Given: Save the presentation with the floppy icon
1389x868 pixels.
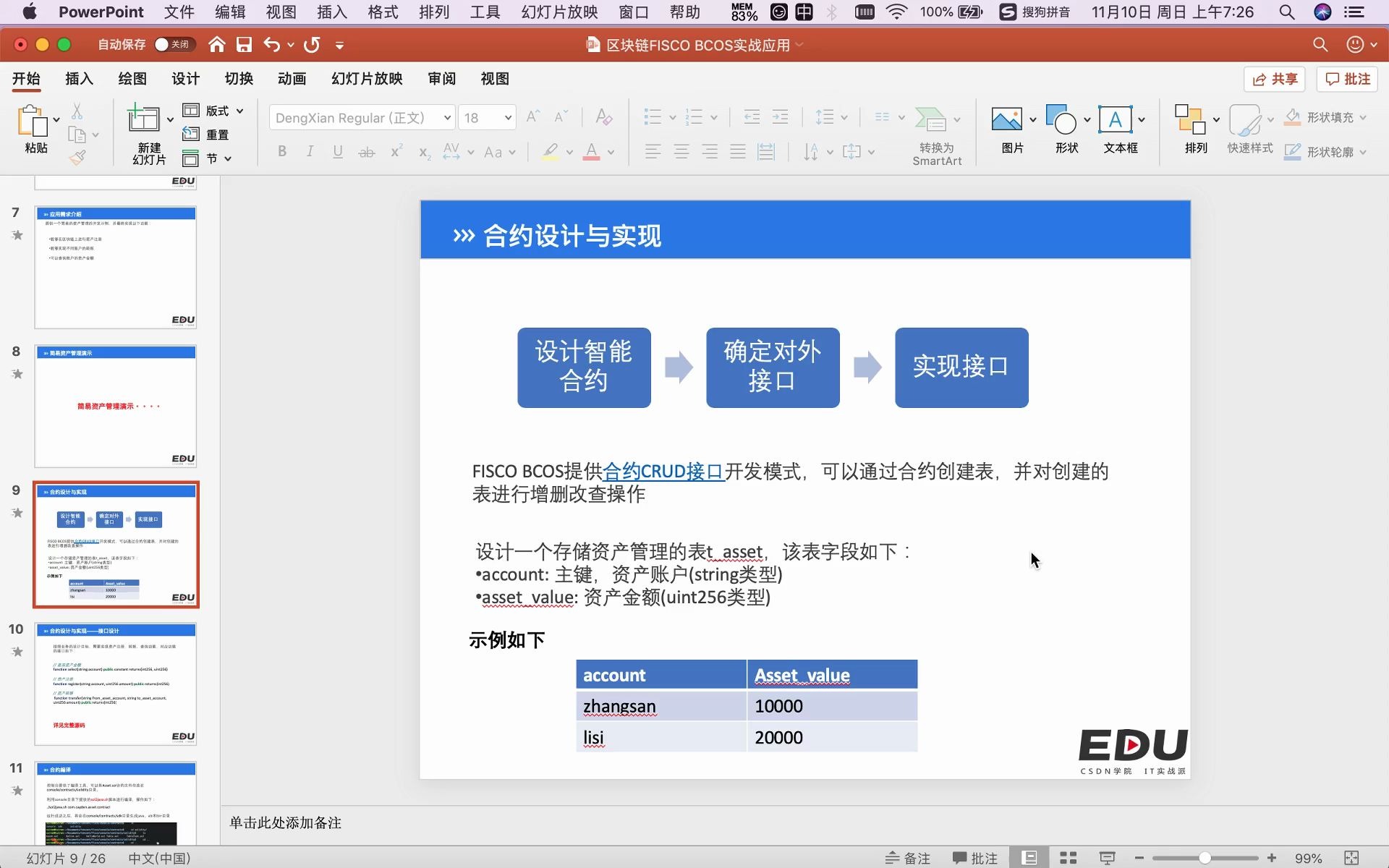Looking at the screenshot, I should click(245, 45).
